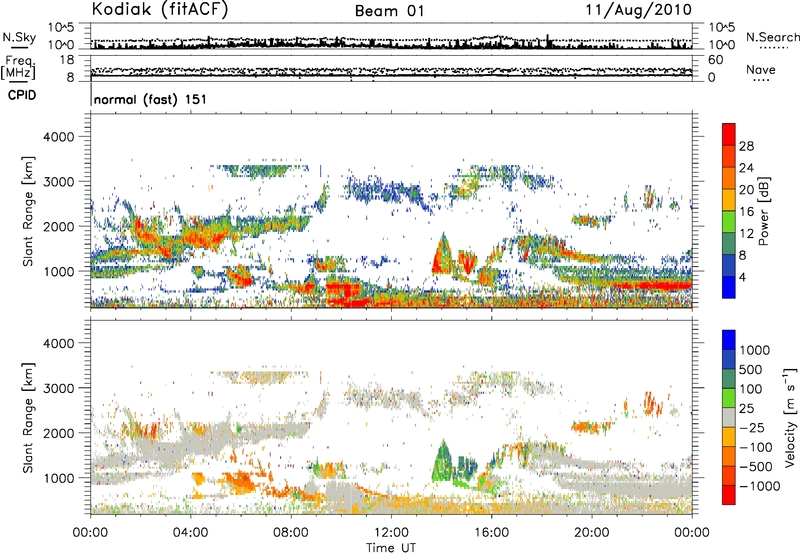Screen dimensions: 800x554
Task: Click the "Kodiak (fitACF)" plot title
Action: click(160, 9)
